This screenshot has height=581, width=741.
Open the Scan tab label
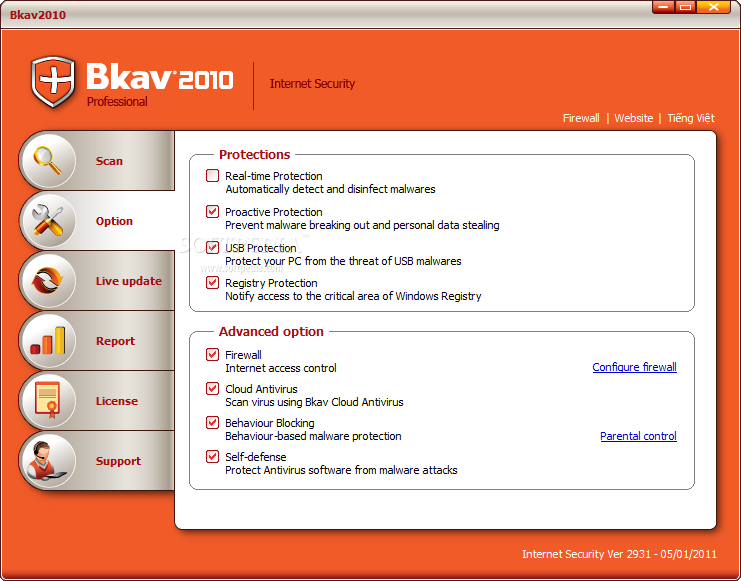pos(109,161)
